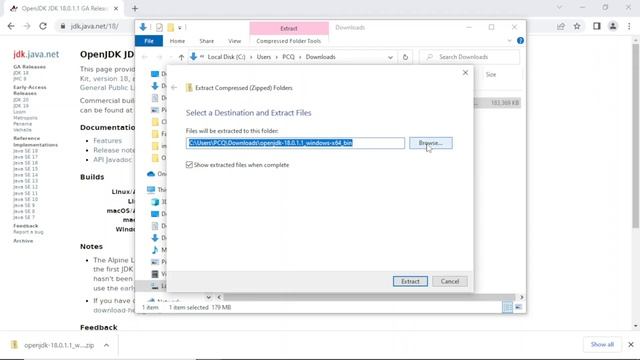Switch to large icons view in Explorer status bar
Viewport: 640px width, 360px height.
tap(518, 307)
